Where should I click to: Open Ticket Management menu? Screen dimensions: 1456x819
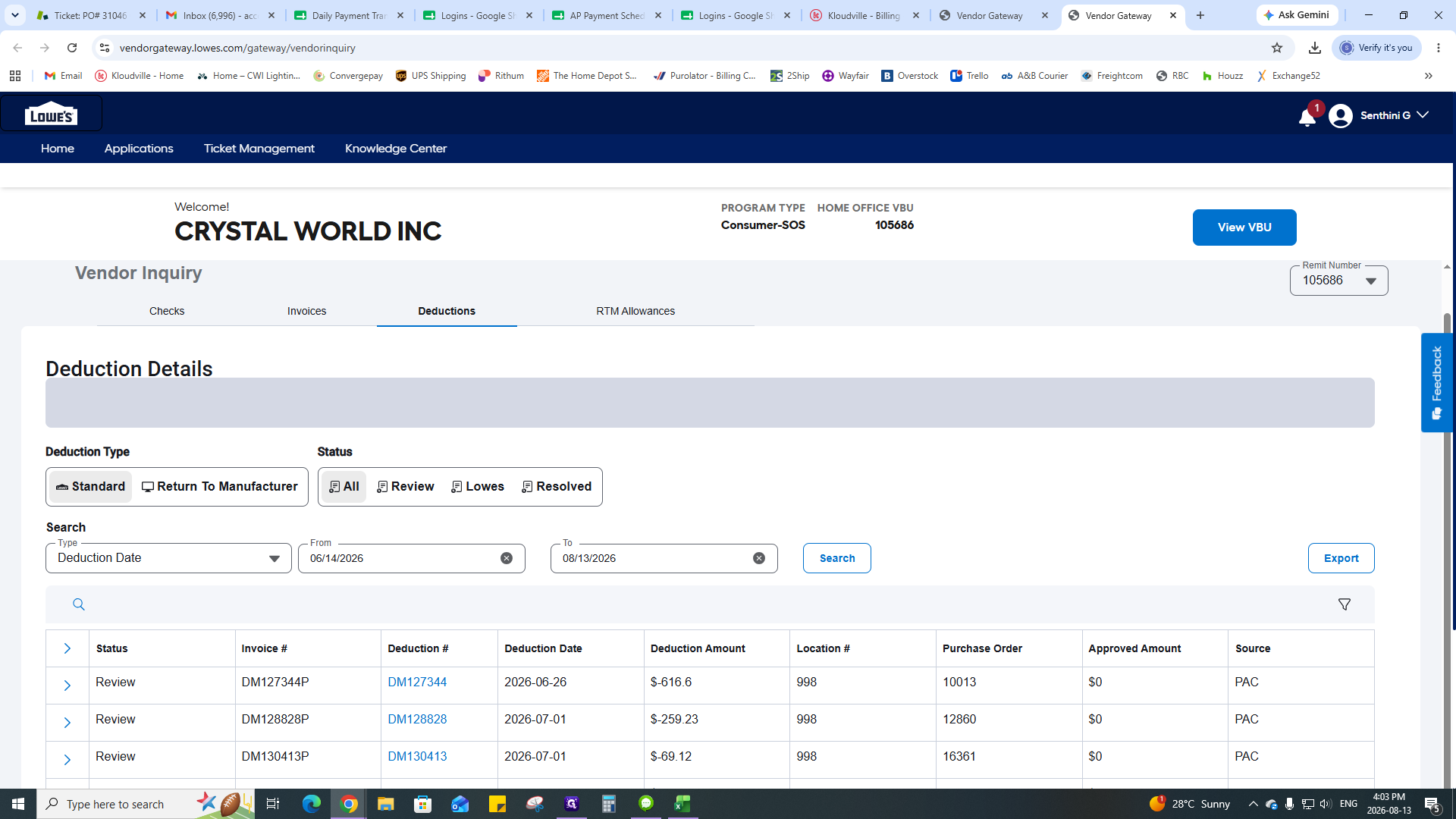point(259,149)
